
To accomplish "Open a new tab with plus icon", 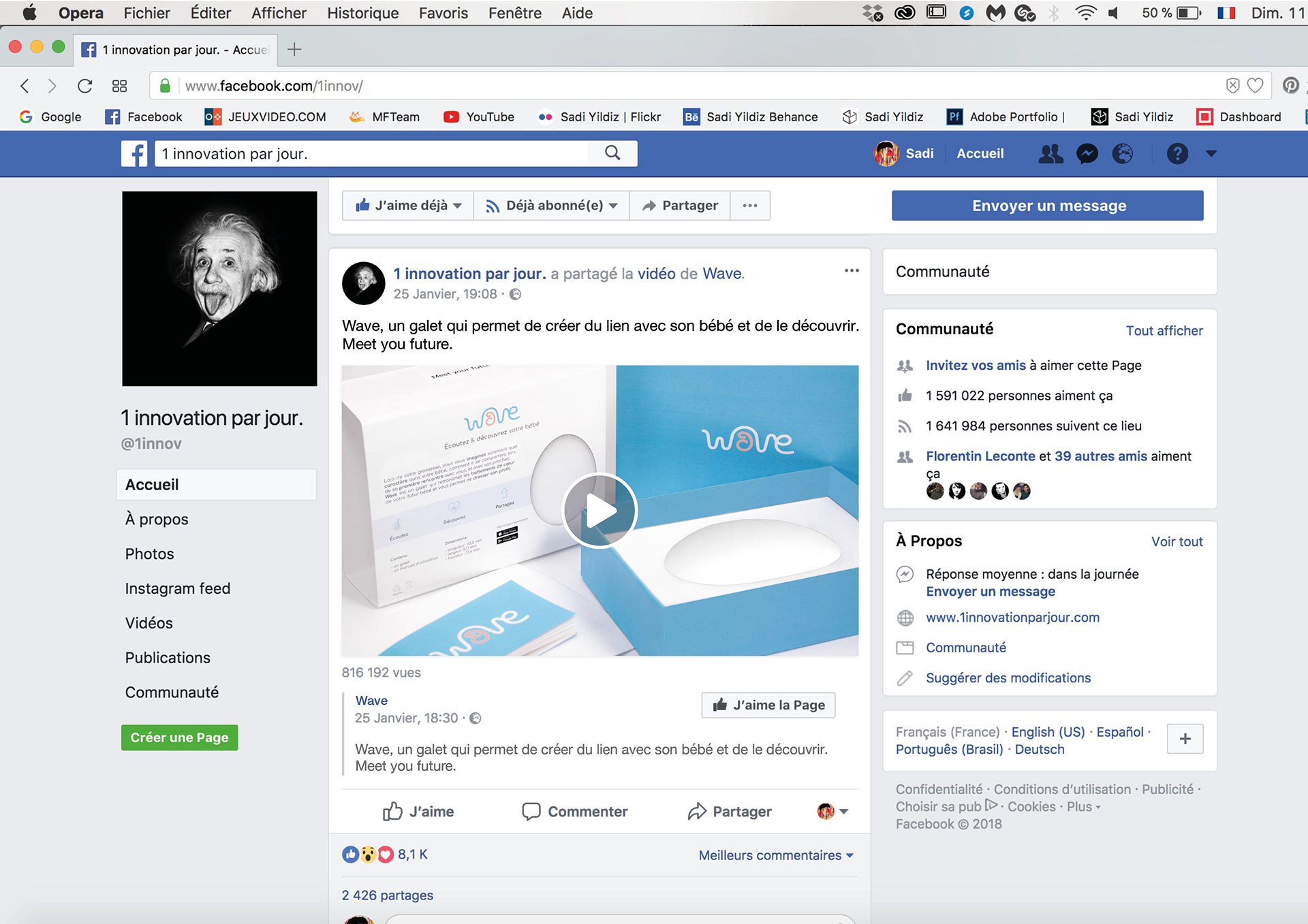I will pyautogui.click(x=294, y=49).
